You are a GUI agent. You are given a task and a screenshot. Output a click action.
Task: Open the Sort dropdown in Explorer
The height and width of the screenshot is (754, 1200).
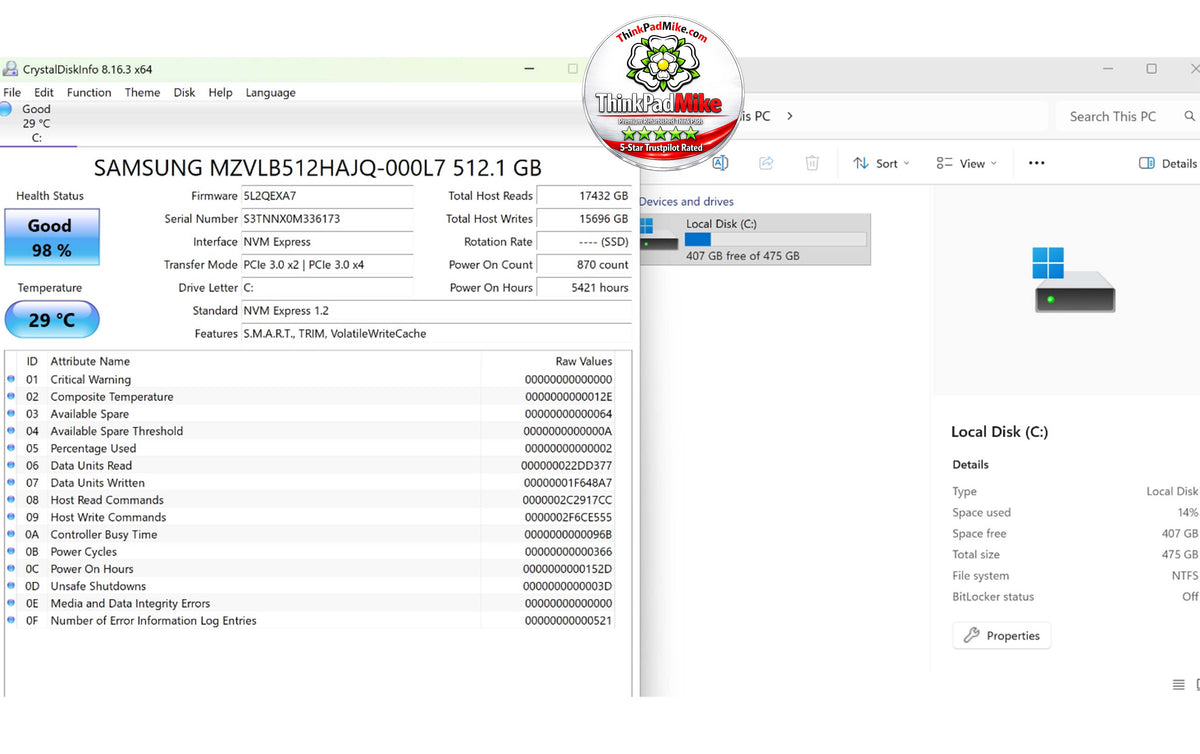[881, 163]
